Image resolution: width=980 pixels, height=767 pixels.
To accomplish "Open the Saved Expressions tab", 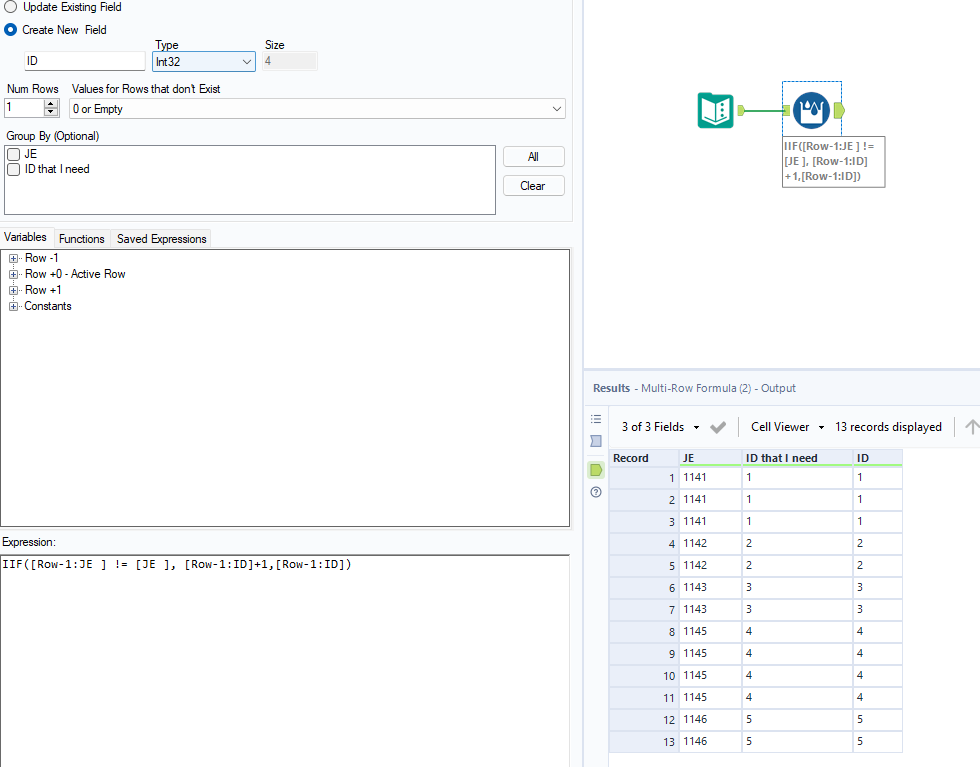I will click(160, 238).
